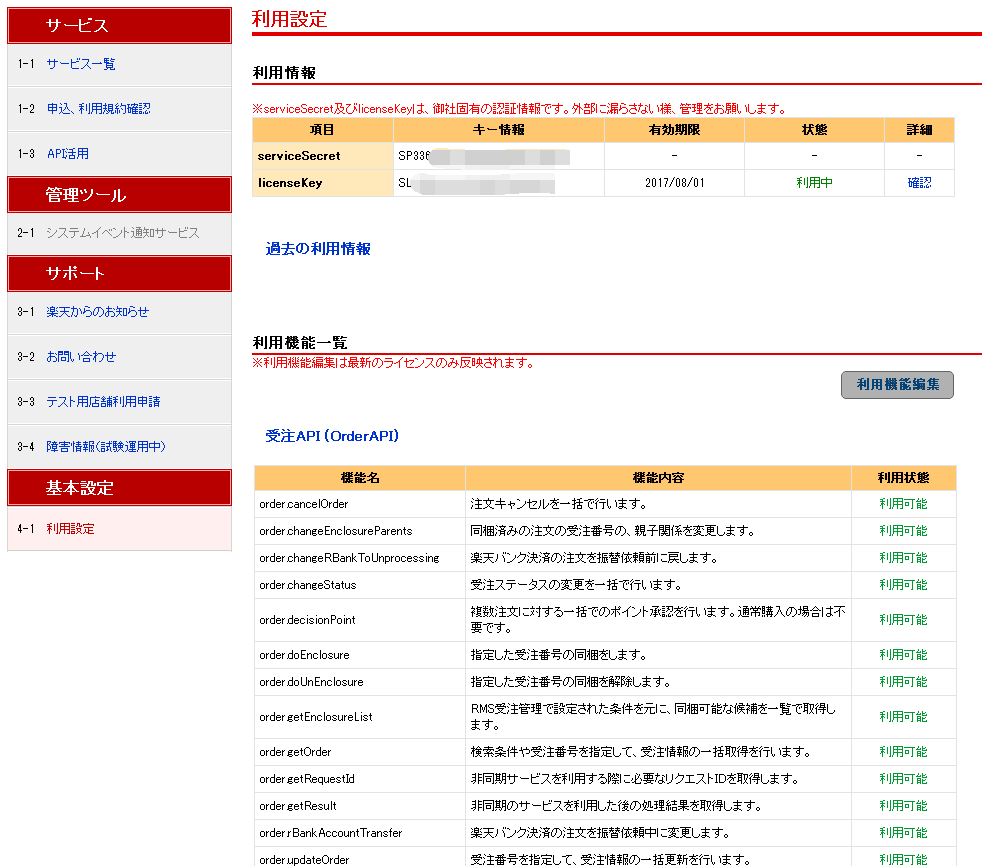Click the 利用機能編集 button
This screenshot has width=989, height=866.
[x=897, y=385]
